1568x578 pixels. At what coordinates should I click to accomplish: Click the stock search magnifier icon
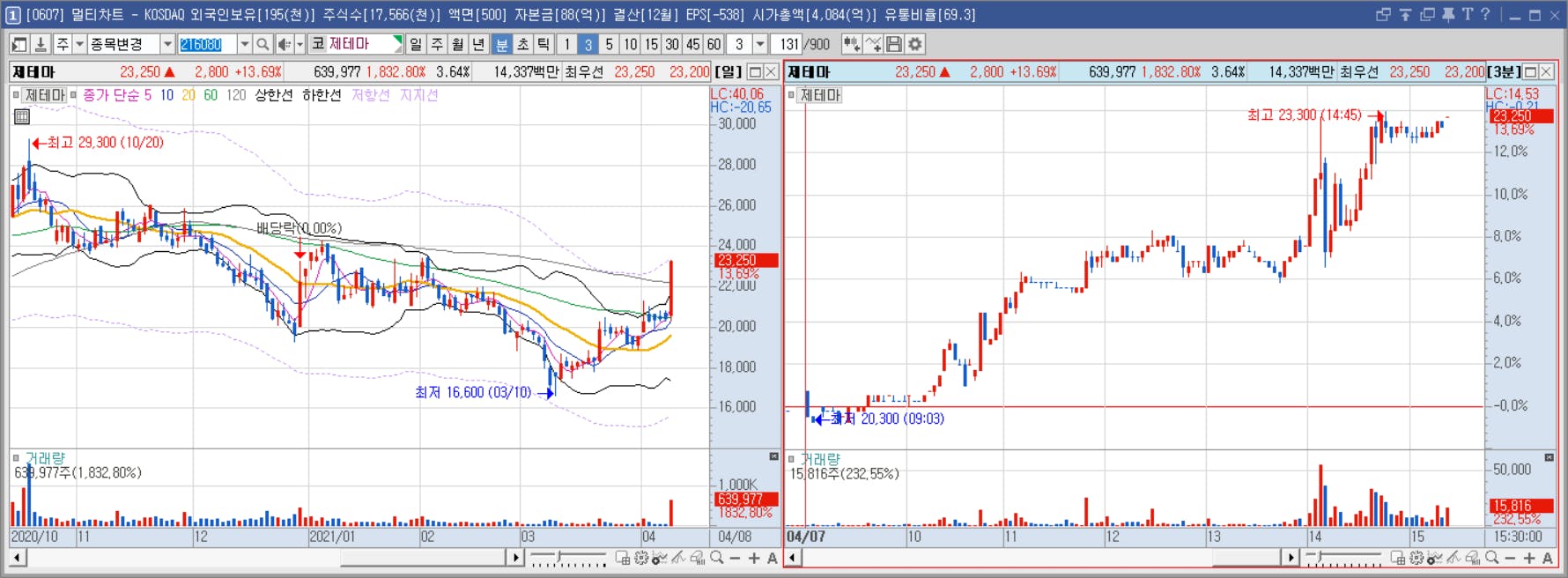pyautogui.click(x=263, y=44)
